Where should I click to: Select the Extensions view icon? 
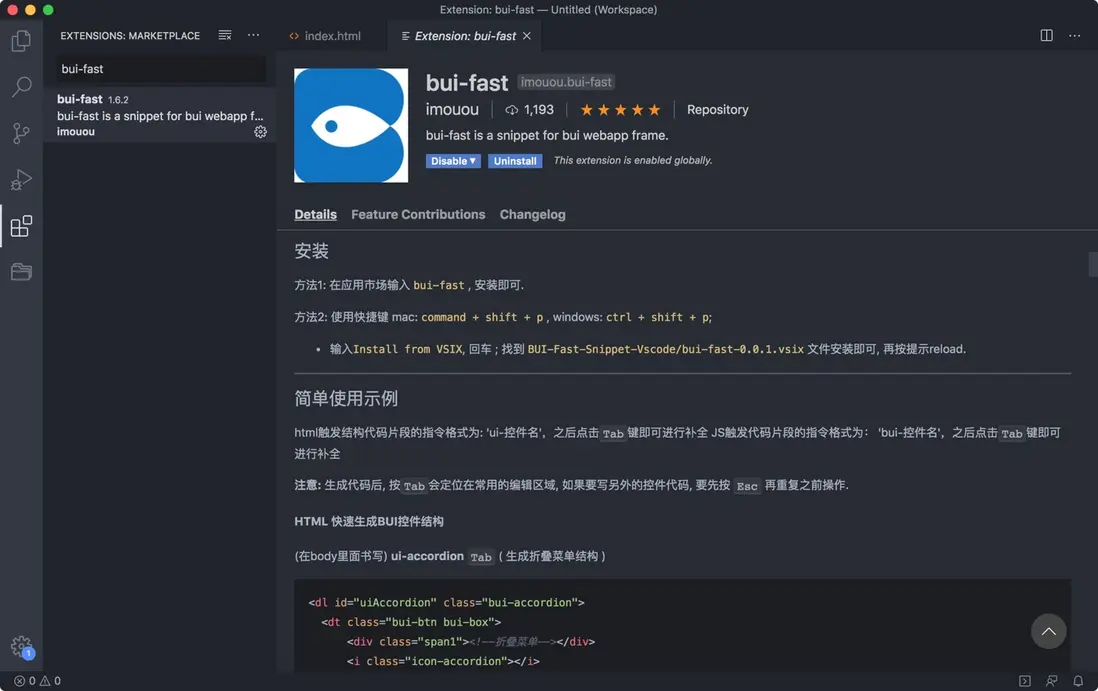[21, 226]
